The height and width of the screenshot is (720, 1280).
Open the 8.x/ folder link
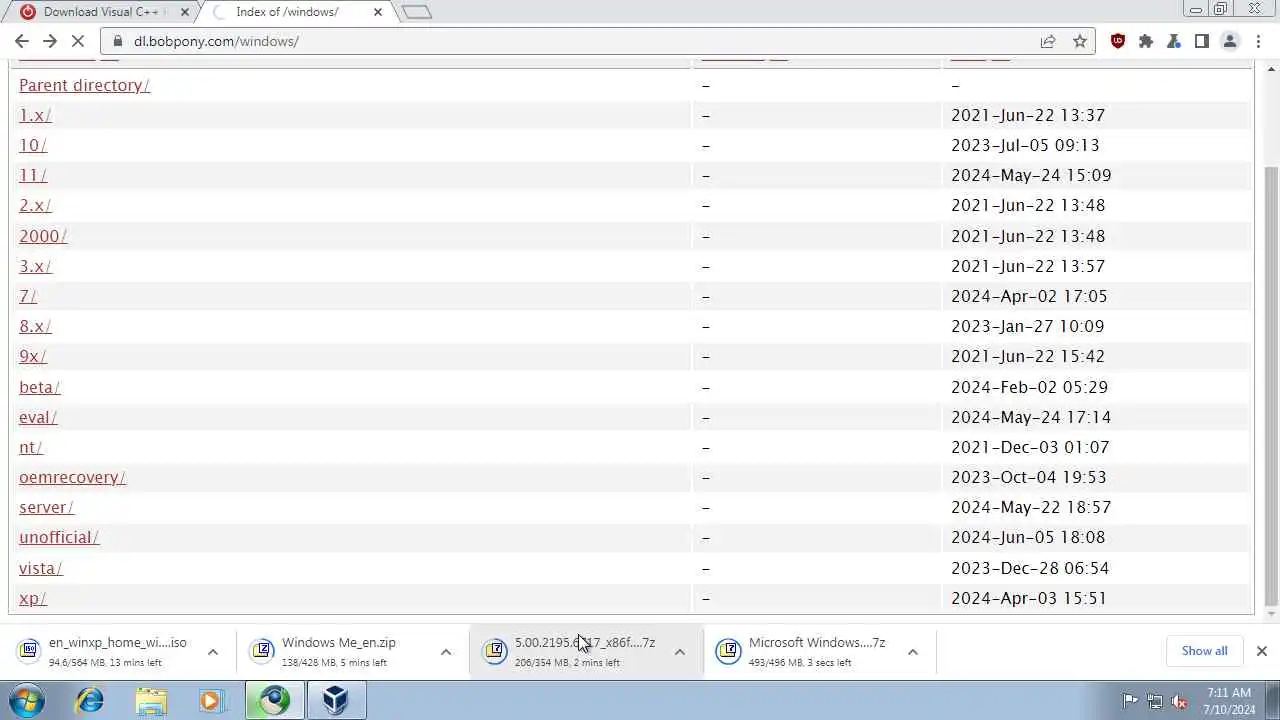35,326
